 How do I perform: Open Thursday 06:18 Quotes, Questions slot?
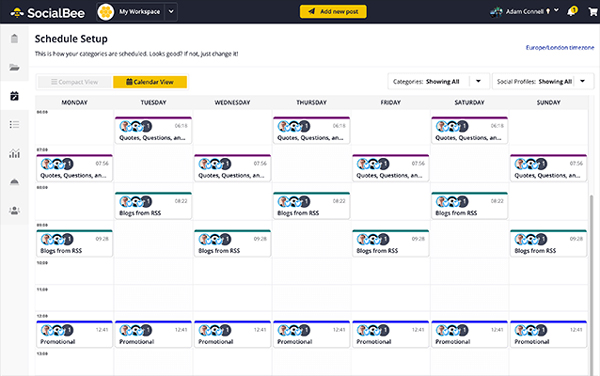tap(311, 130)
